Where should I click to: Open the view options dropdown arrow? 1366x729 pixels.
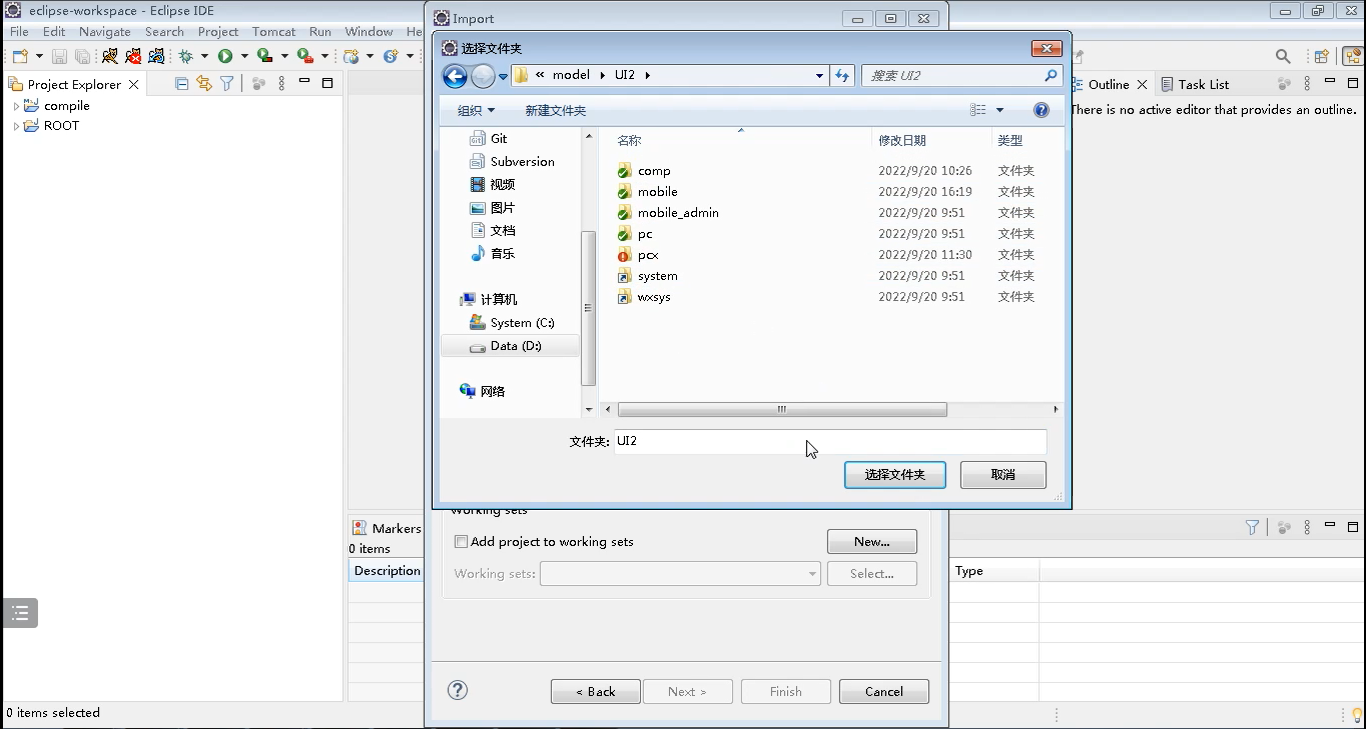(999, 110)
